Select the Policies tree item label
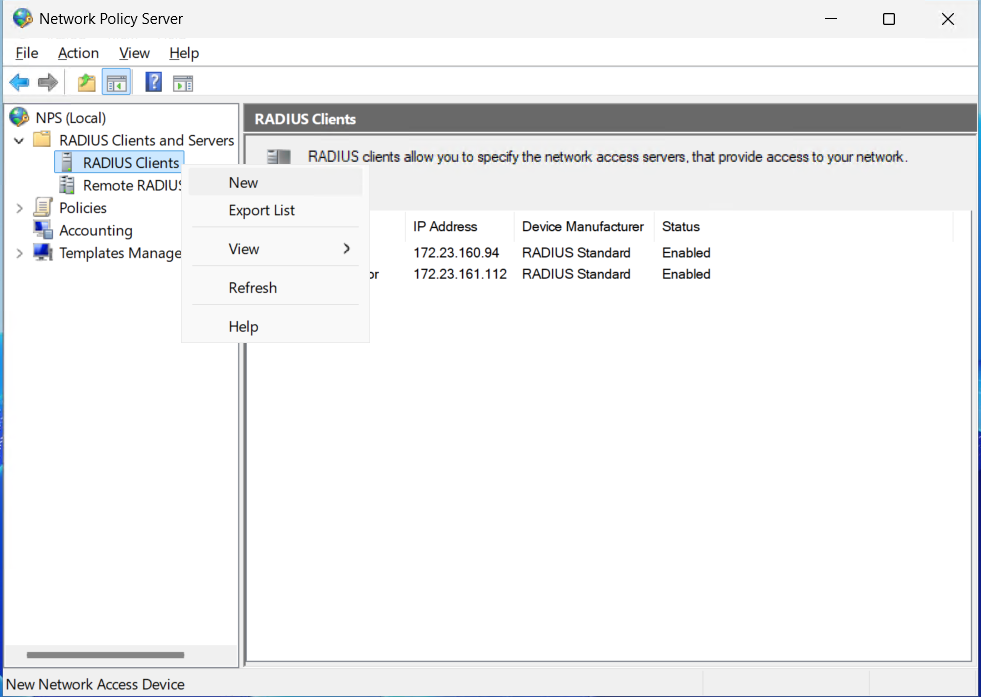Image resolution: width=981 pixels, height=697 pixels. click(83, 208)
